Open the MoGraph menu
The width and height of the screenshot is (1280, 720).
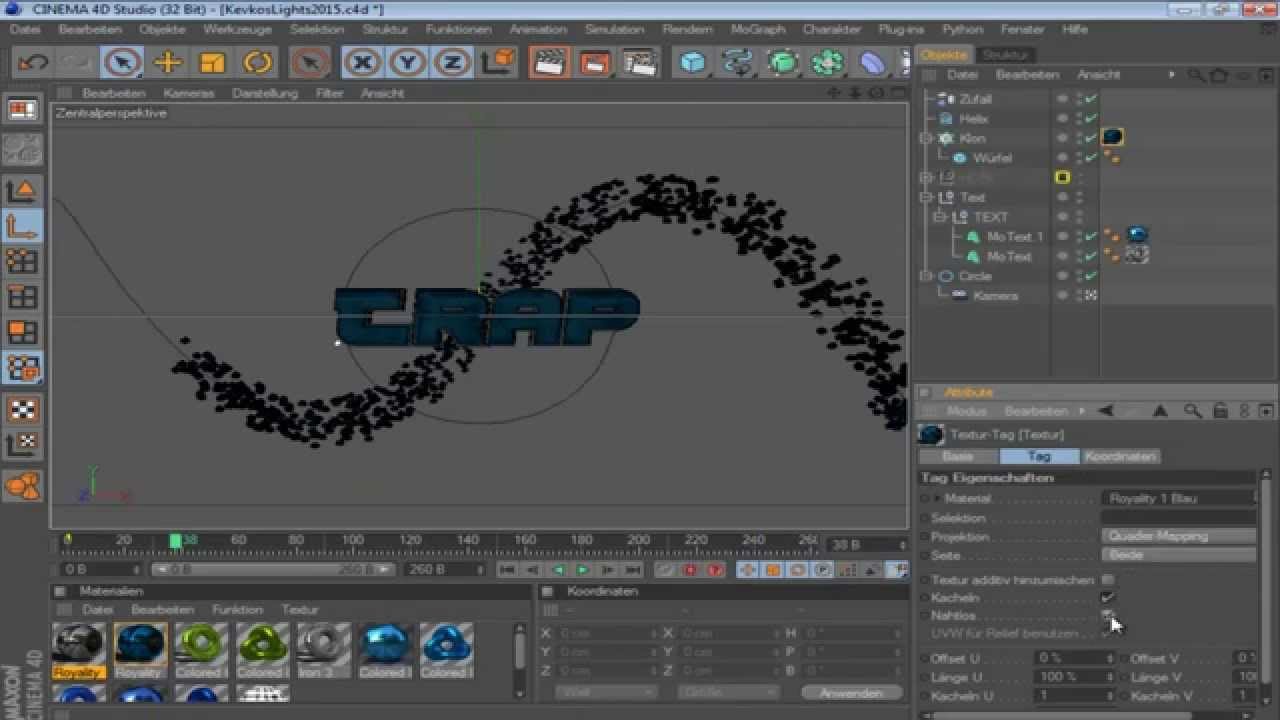click(x=757, y=29)
